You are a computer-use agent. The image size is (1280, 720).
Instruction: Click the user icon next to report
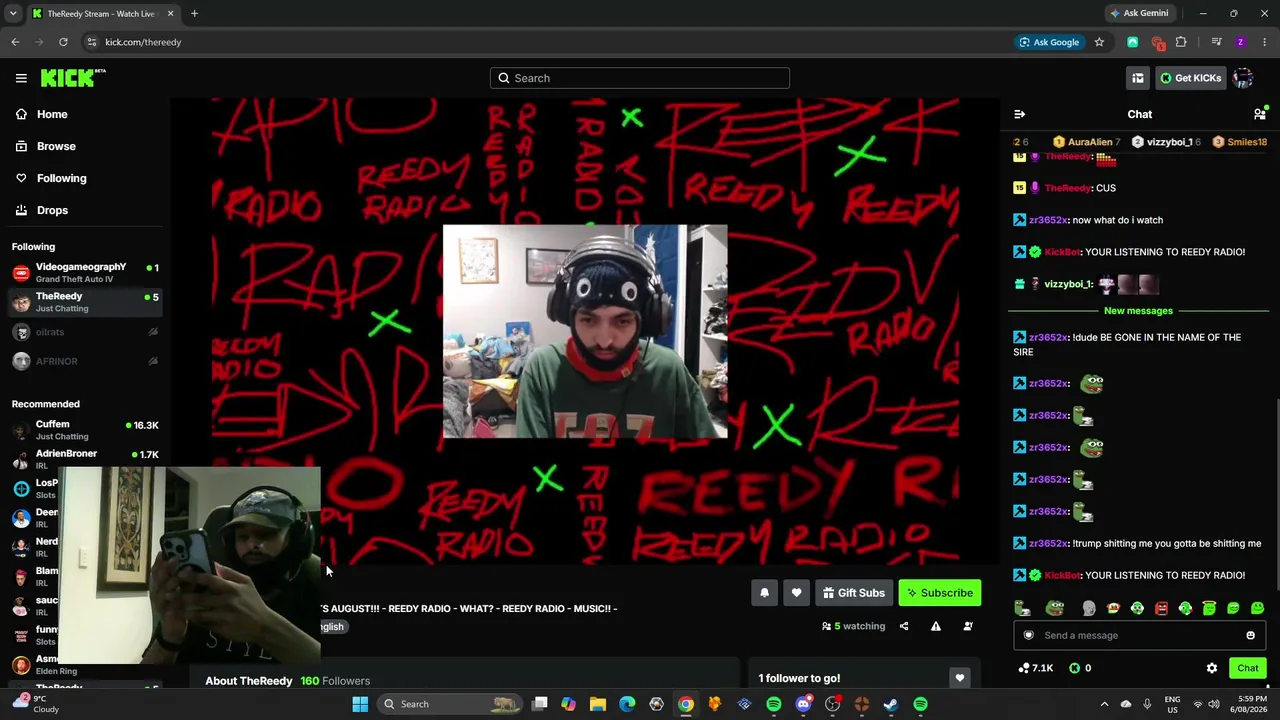pos(968,626)
